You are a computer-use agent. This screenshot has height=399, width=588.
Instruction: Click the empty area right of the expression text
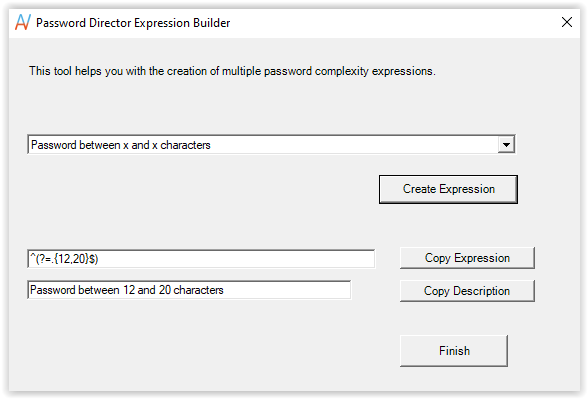(236, 259)
